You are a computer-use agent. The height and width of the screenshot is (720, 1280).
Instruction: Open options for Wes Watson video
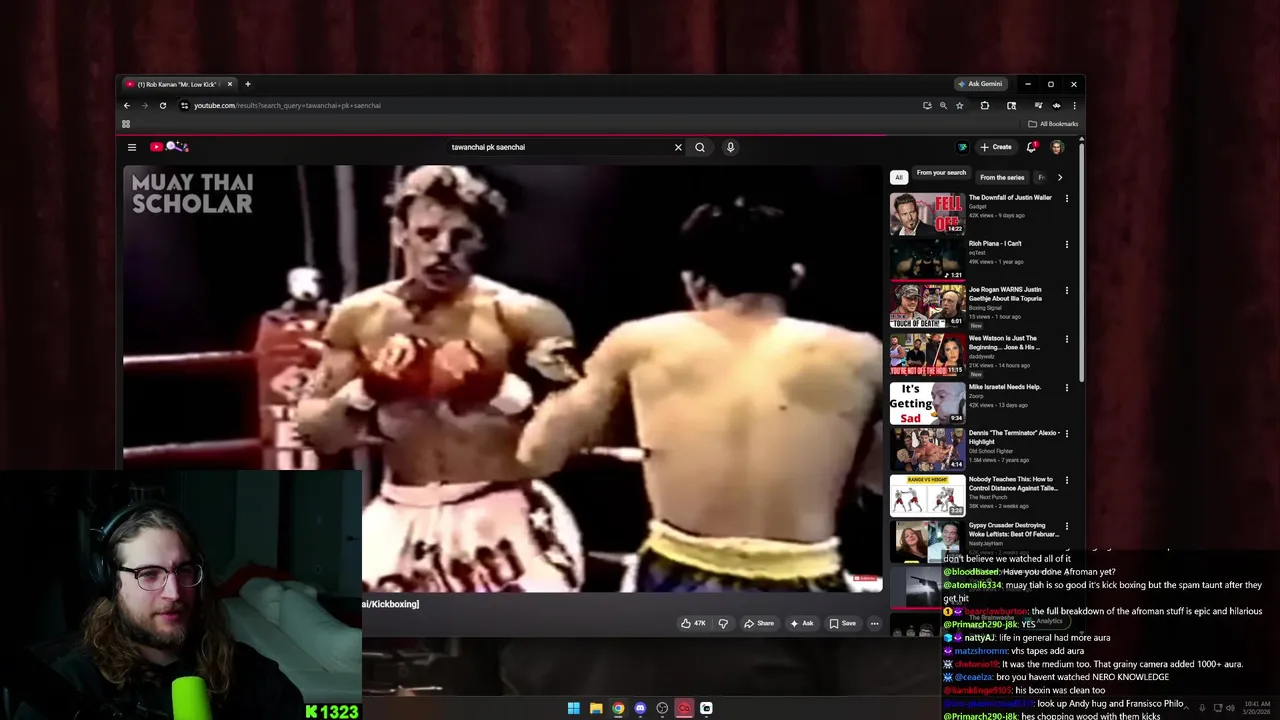tap(1067, 339)
